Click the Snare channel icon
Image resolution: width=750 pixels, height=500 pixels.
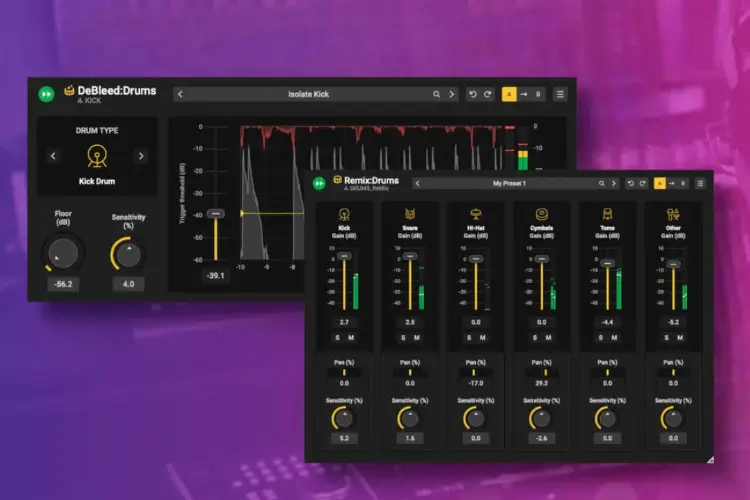pyautogui.click(x=410, y=214)
